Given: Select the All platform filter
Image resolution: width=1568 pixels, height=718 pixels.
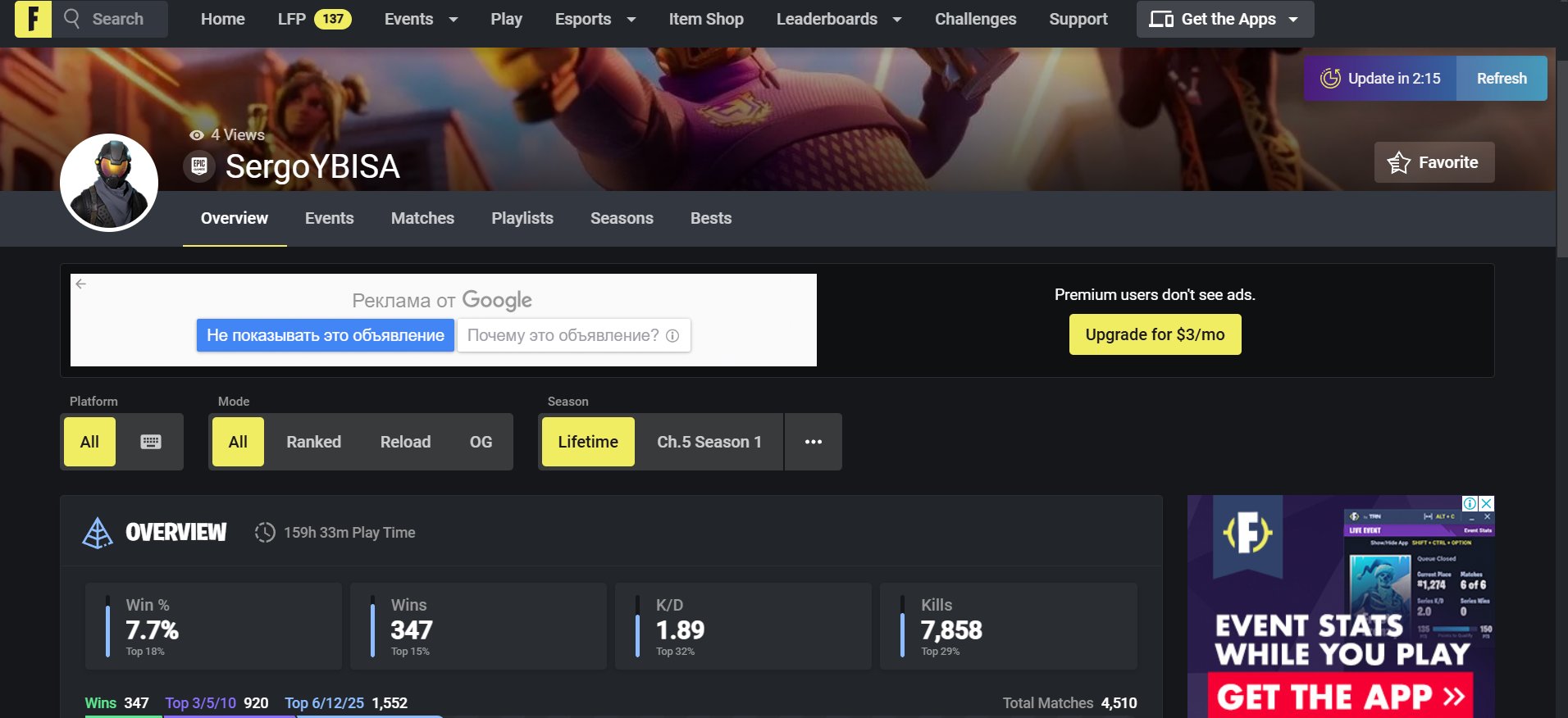Looking at the screenshot, I should (x=89, y=442).
